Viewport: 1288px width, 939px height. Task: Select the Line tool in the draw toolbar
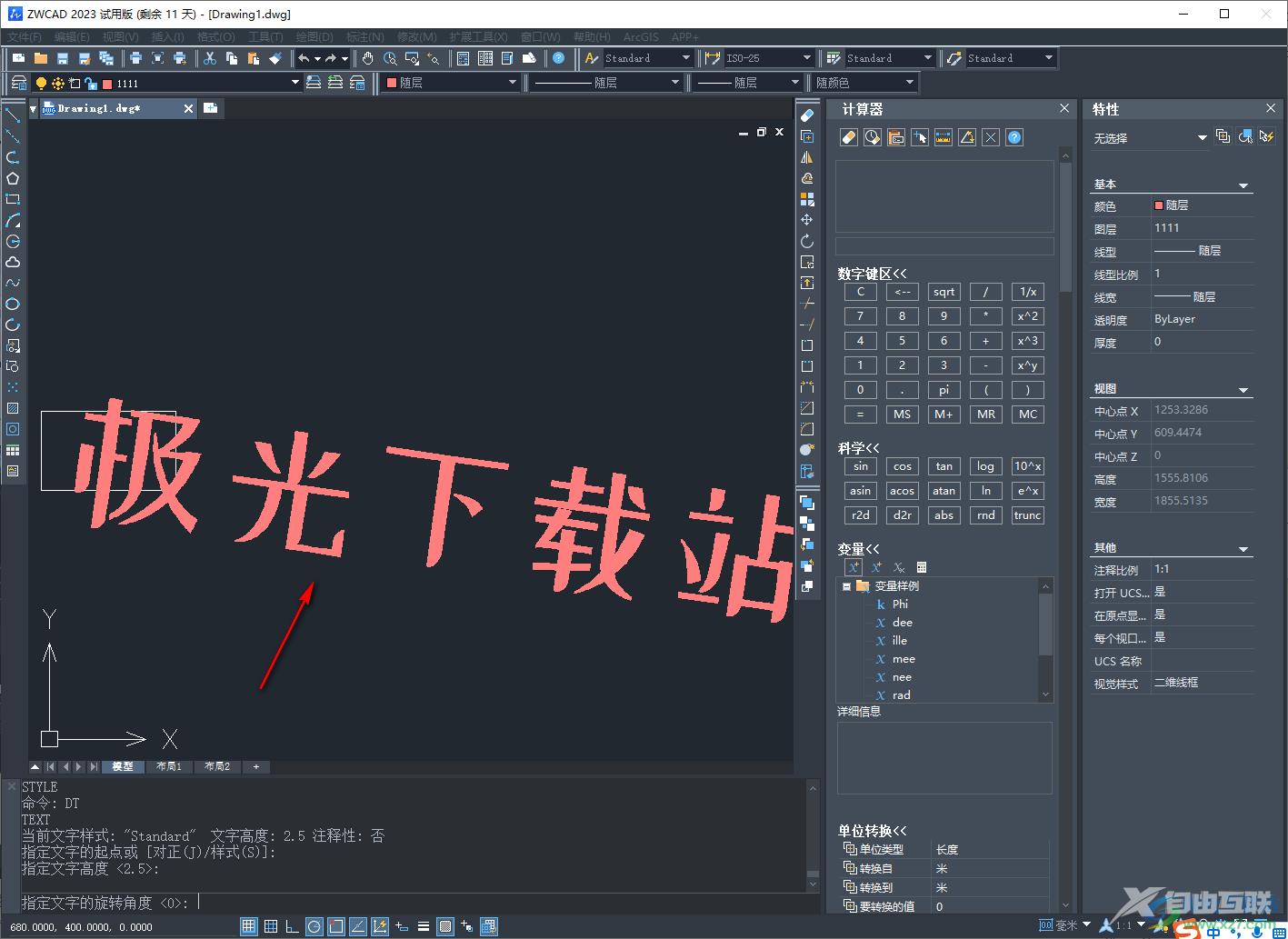tap(13, 115)
